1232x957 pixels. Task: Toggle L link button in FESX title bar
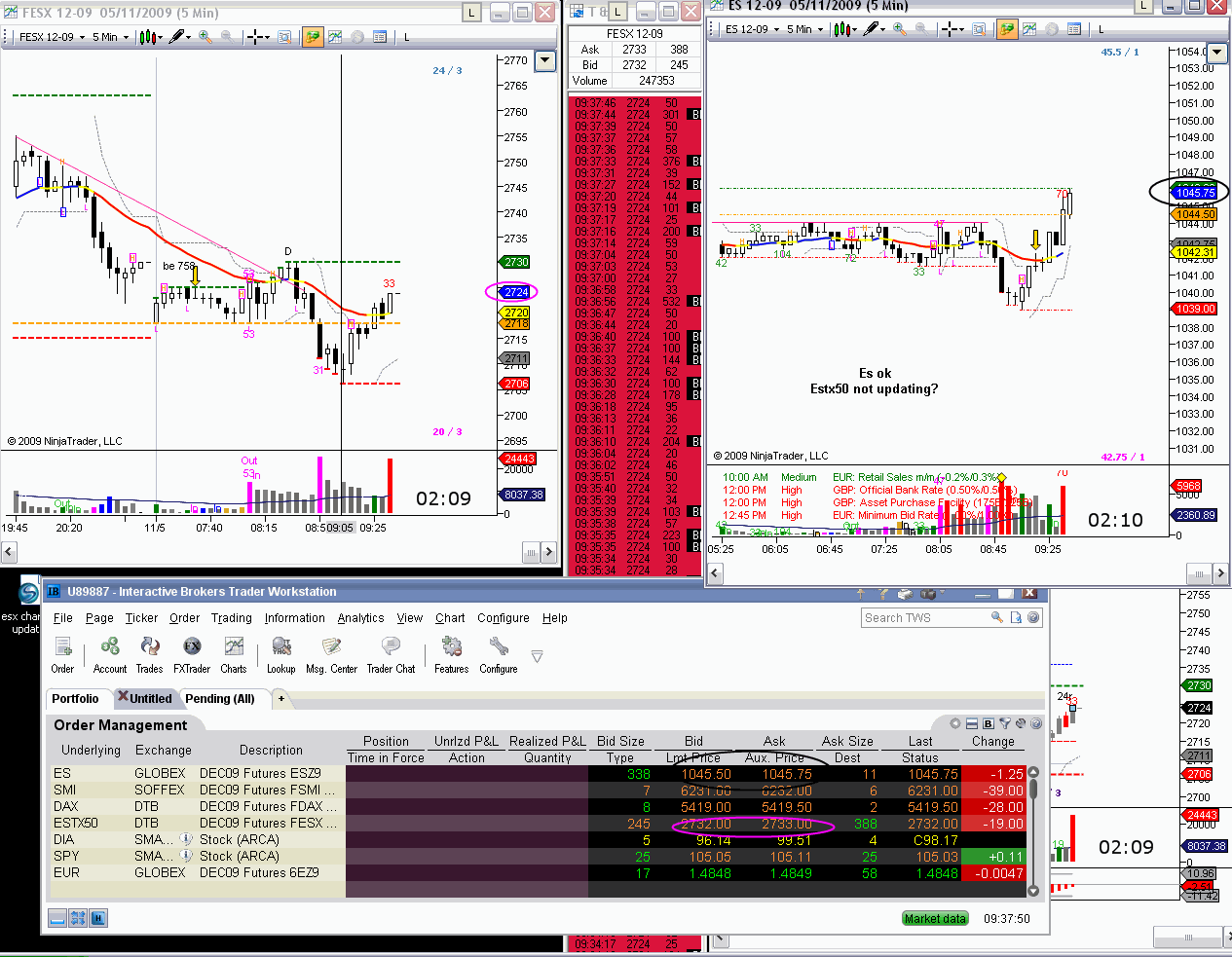[x=471, y=12]
